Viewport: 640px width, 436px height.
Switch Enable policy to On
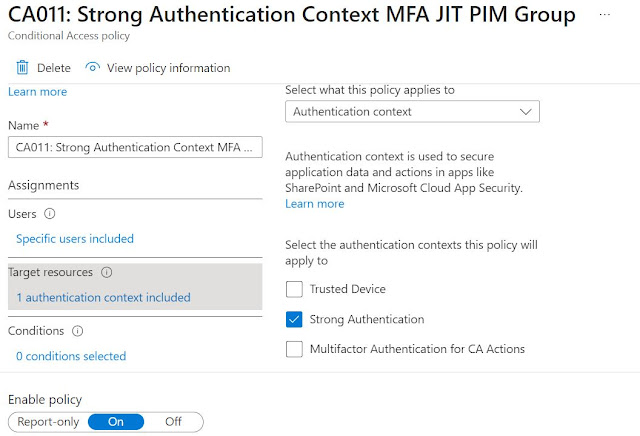pos(116,422)
